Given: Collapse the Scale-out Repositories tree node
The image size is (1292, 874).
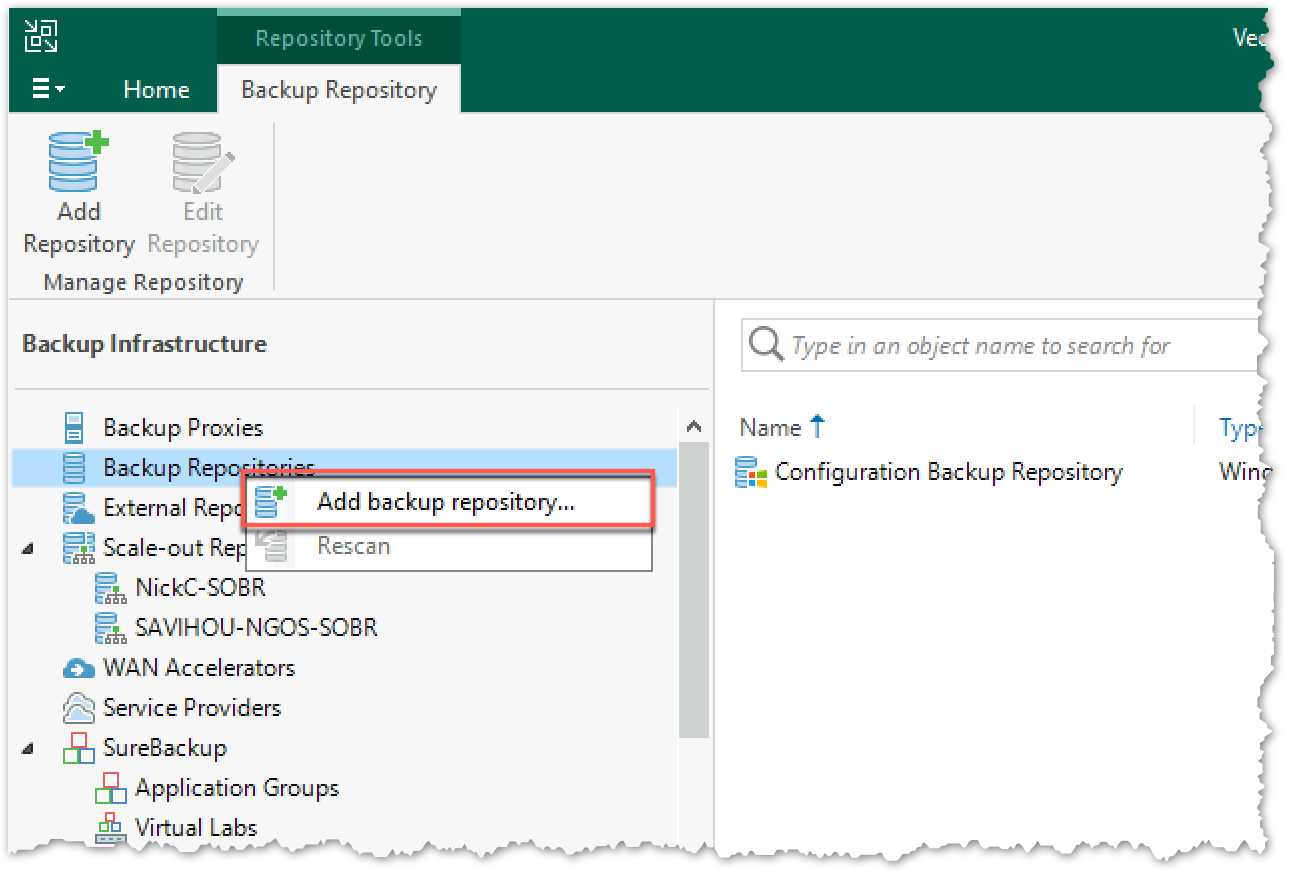Looking at the screenshot, I should tap(27, 548).
